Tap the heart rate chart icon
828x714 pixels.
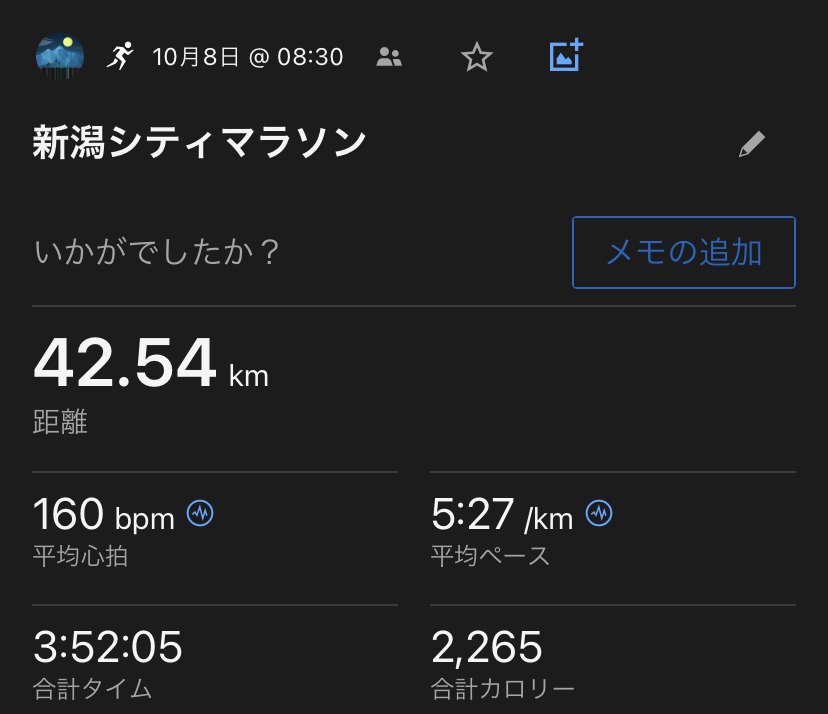[200, 514]
